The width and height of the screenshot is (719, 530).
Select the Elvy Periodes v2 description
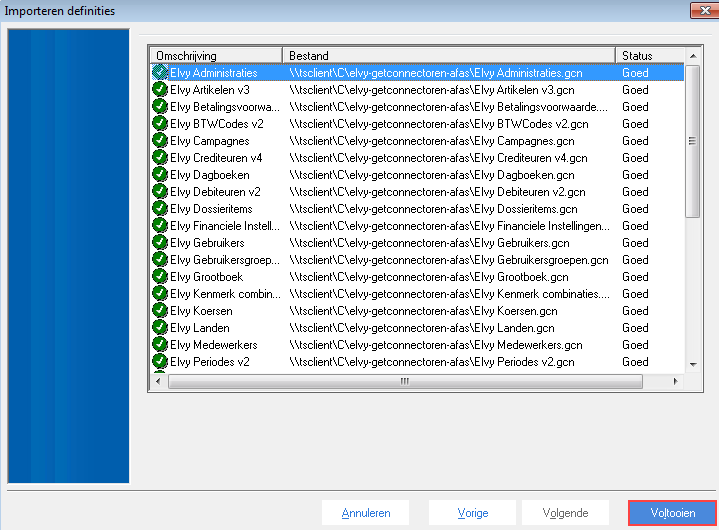point(210,362)
